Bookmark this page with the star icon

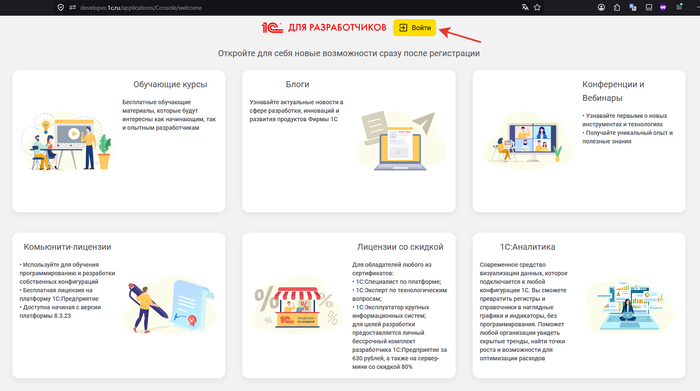coord(538,7)
